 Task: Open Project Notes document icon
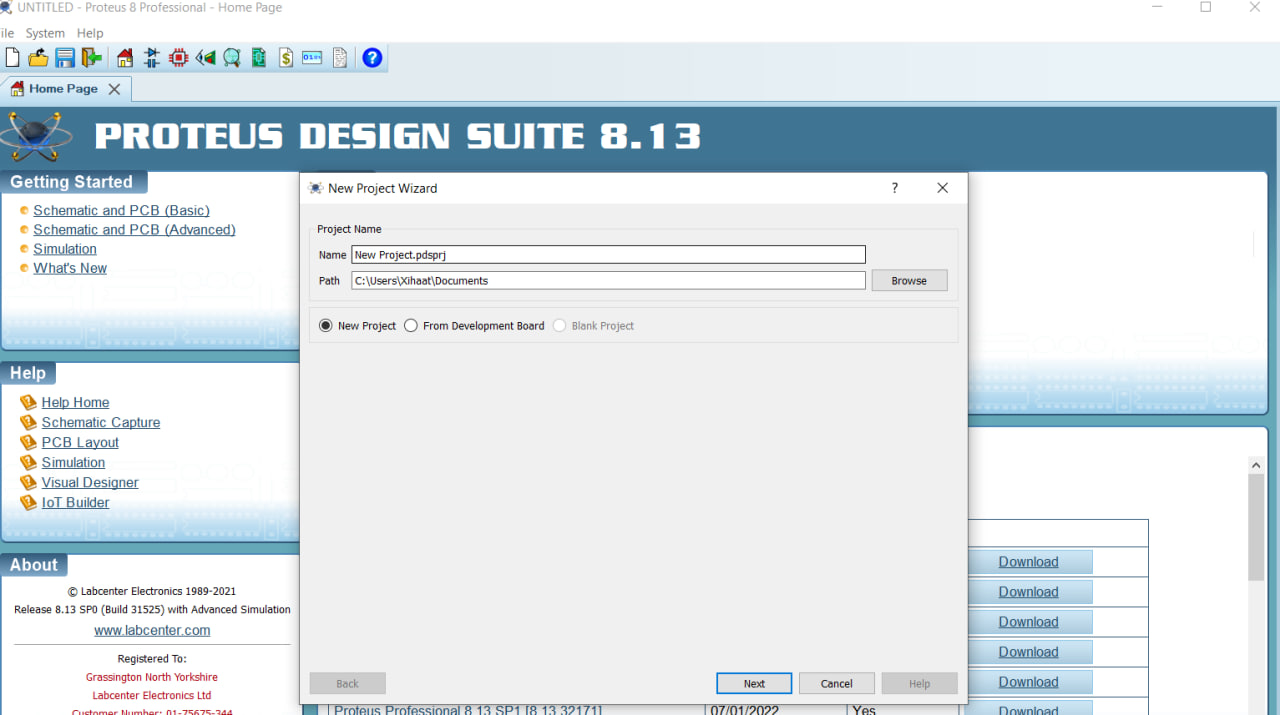click(340, 58)
